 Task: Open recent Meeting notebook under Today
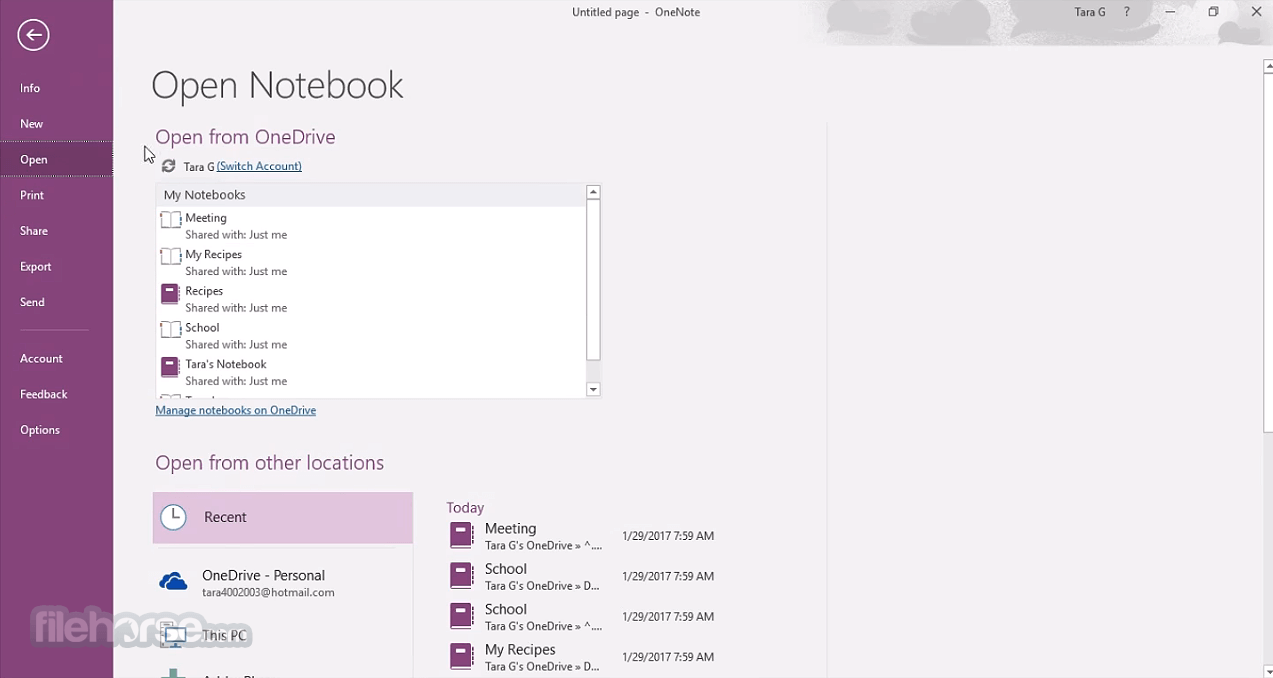(x=582, y=536)
